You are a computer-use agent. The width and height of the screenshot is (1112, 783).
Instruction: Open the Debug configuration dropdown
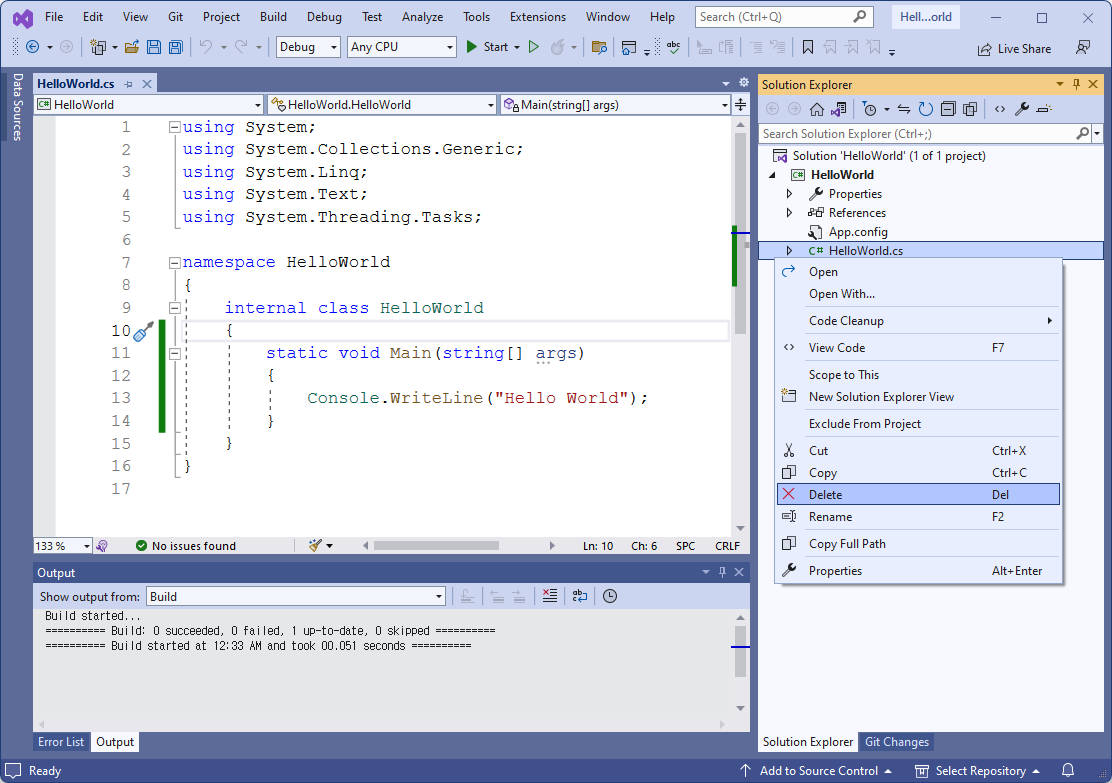(308, 47)
